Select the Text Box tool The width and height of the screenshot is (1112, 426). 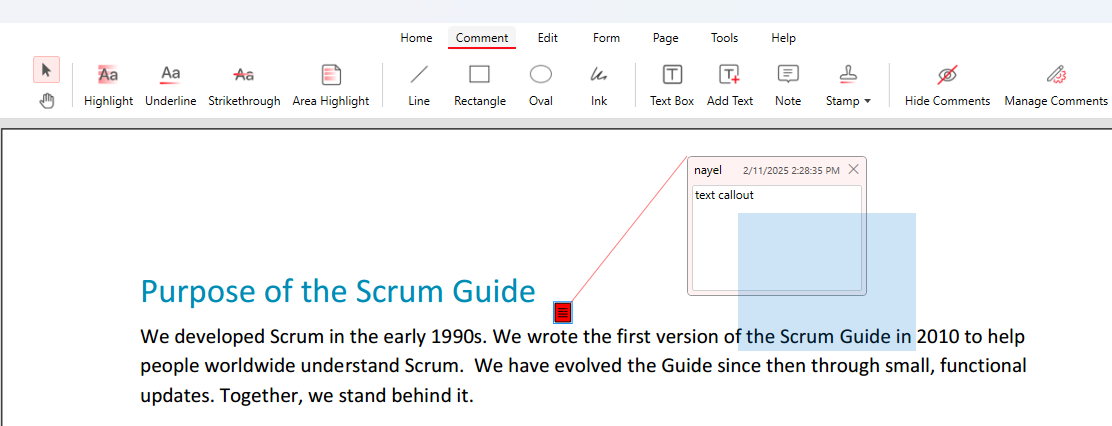point(672,86)
